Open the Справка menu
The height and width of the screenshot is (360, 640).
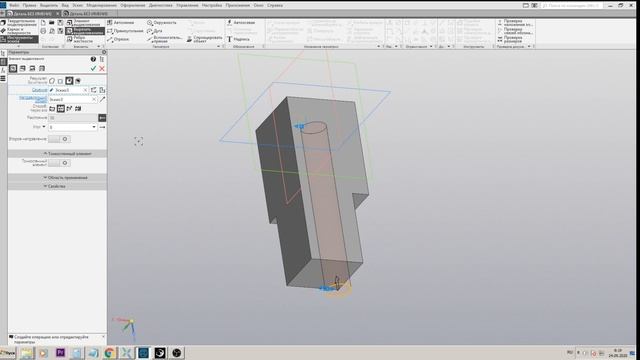point(275,5)
